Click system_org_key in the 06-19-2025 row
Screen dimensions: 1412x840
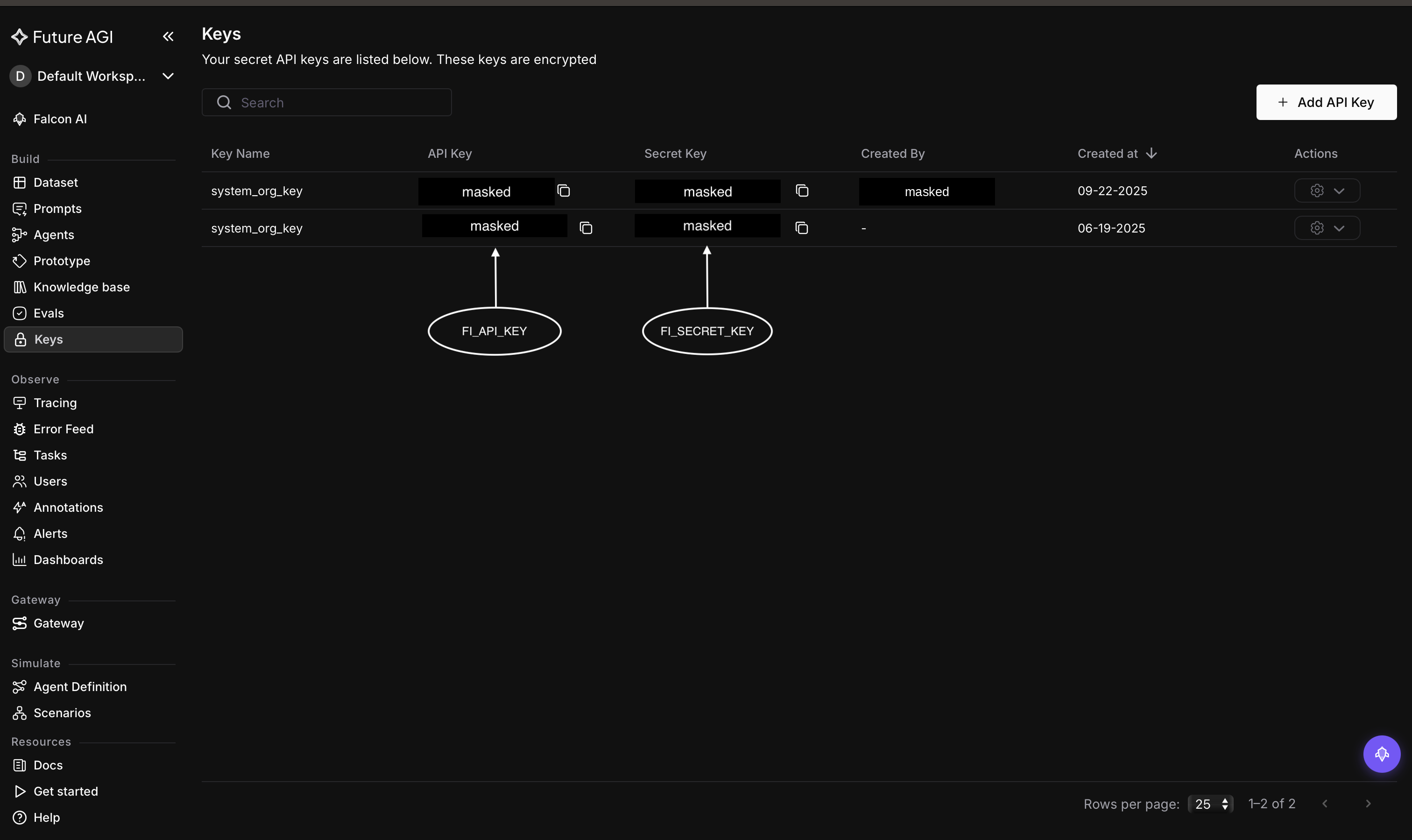[x=257, y=228]
